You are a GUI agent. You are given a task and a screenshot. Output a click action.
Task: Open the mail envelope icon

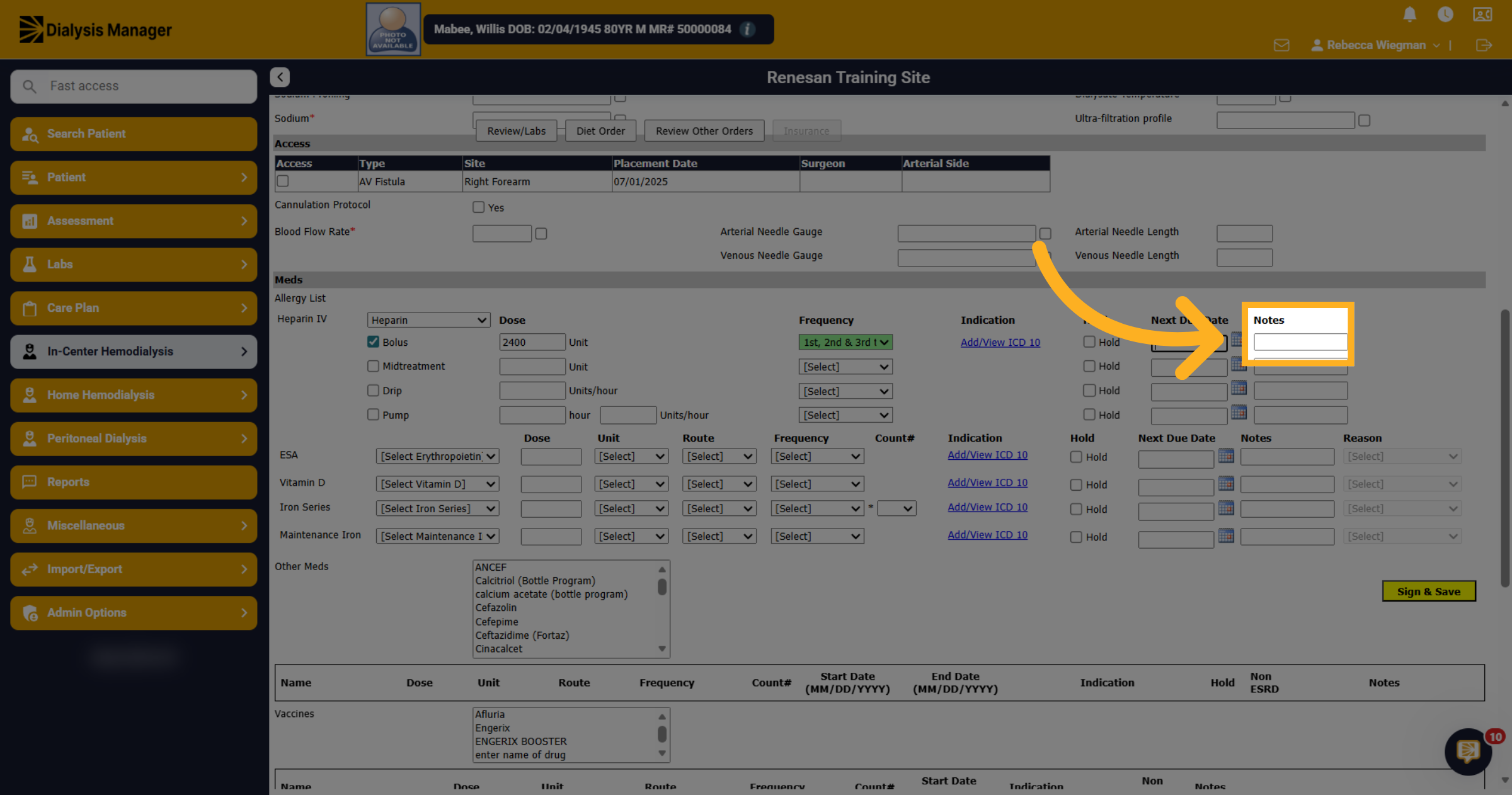pyautogui.click(x=1281, y=45)
